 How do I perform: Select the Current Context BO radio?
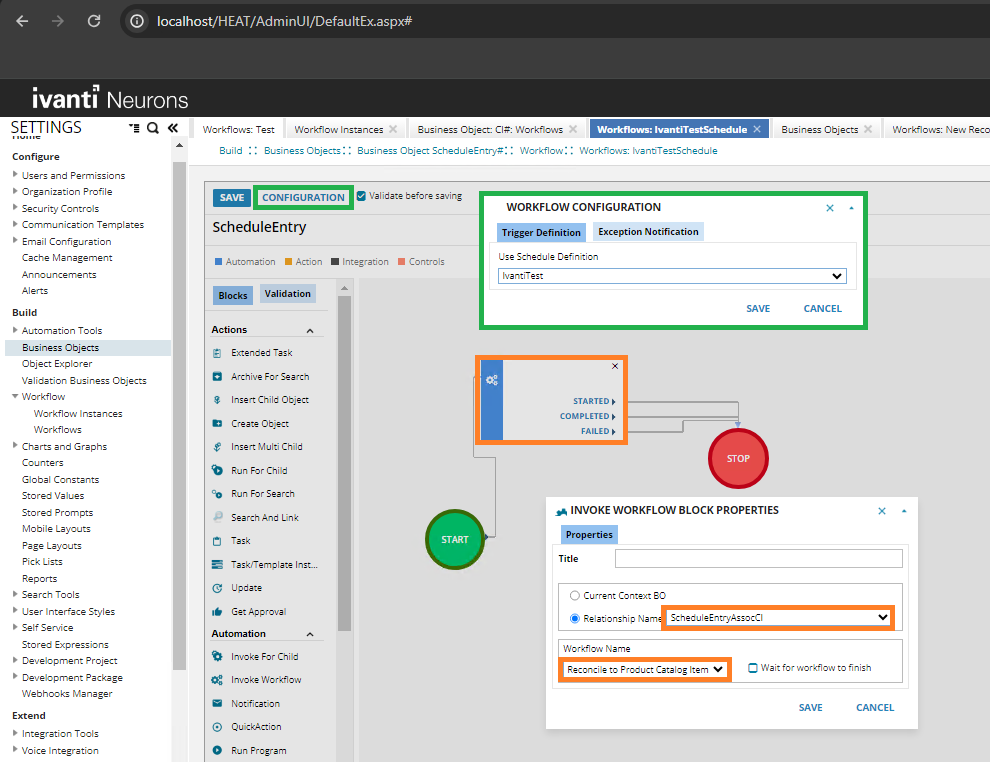tap(574, 596)
